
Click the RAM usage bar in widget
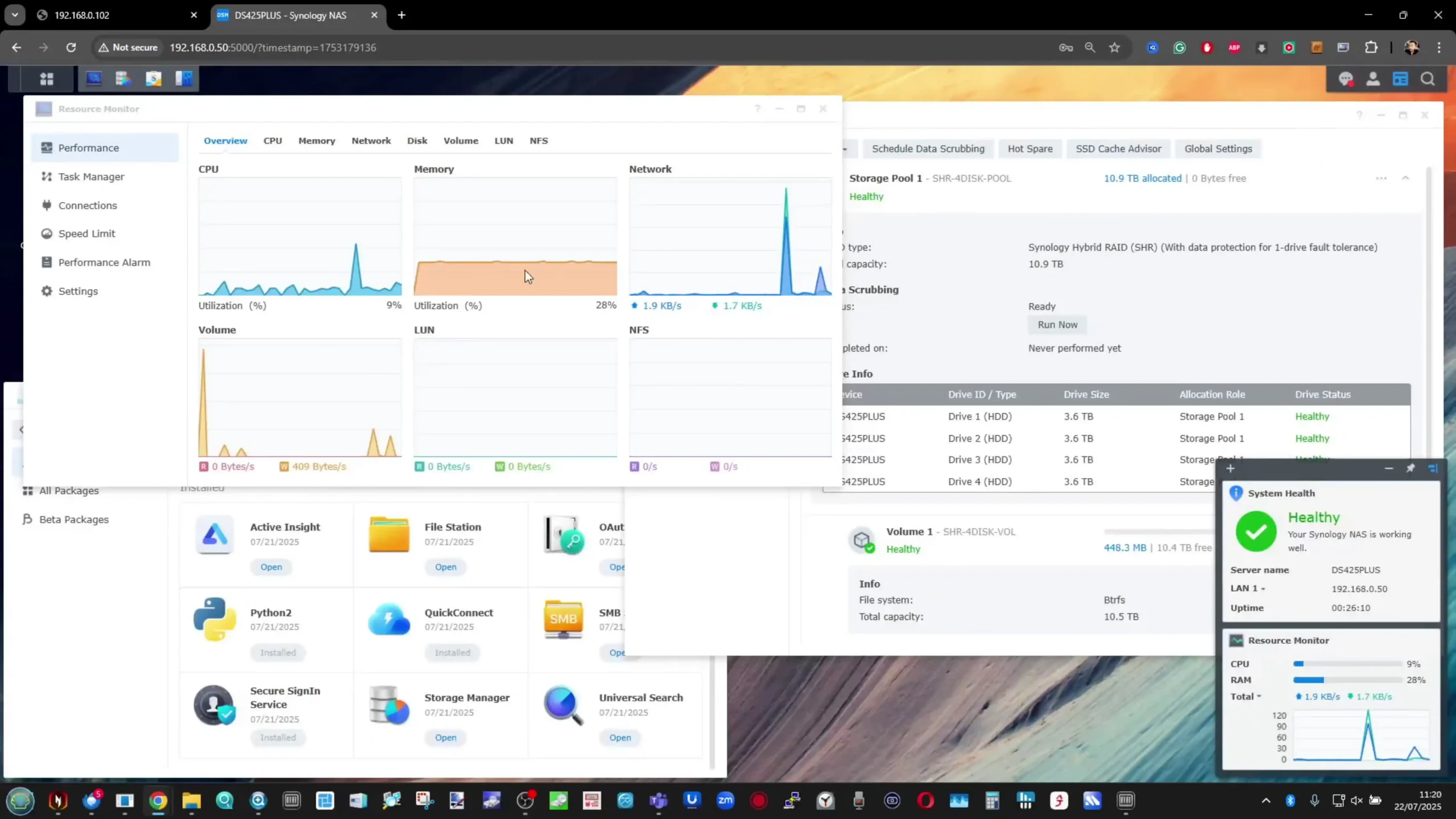[1347, 680]
